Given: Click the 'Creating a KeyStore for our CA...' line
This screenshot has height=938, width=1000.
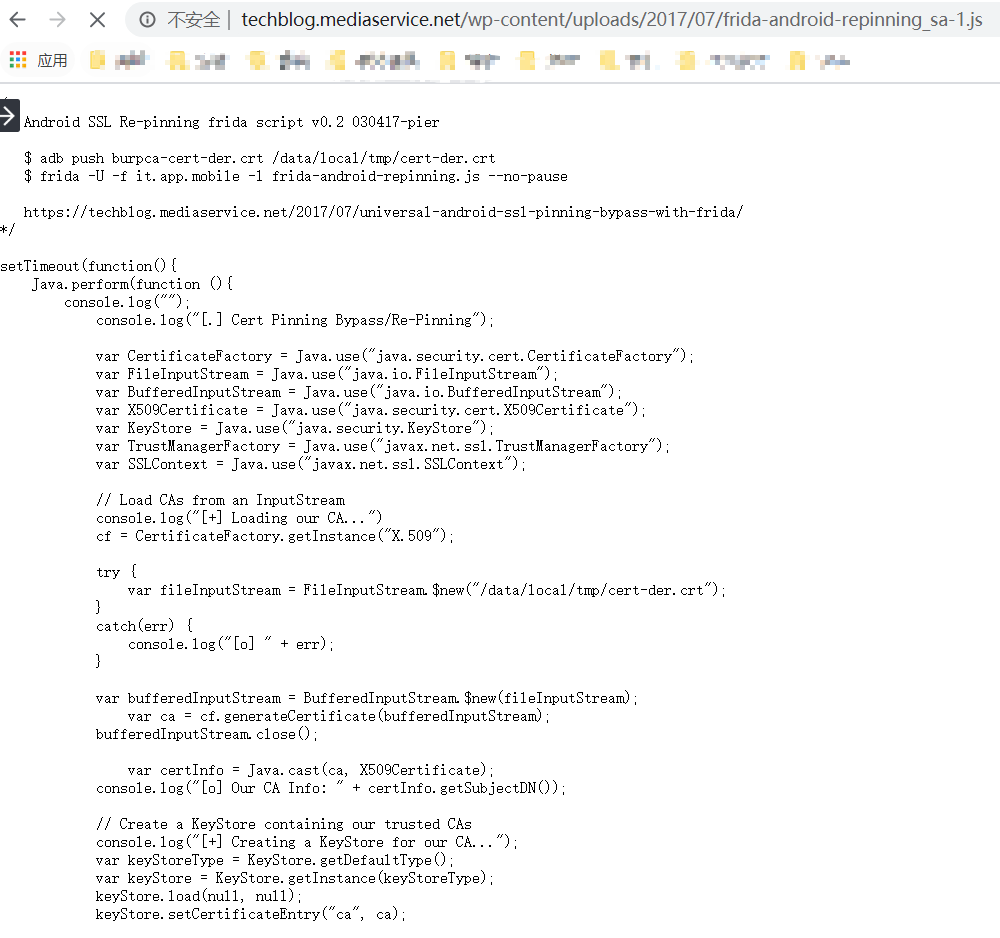Looking at the screenshot, I should pos(307,842).
